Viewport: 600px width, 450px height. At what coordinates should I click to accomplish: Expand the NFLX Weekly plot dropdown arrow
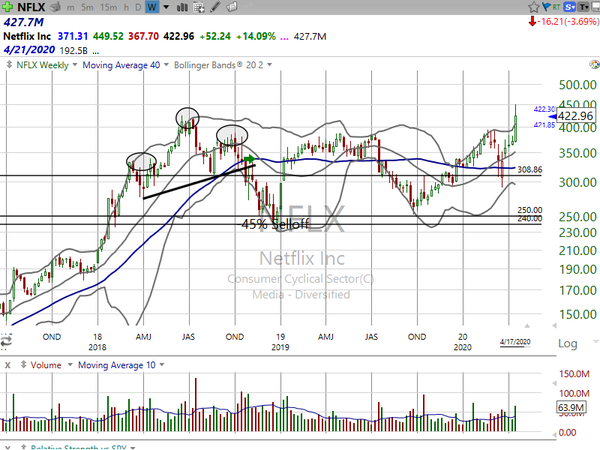tap(75, 65)
